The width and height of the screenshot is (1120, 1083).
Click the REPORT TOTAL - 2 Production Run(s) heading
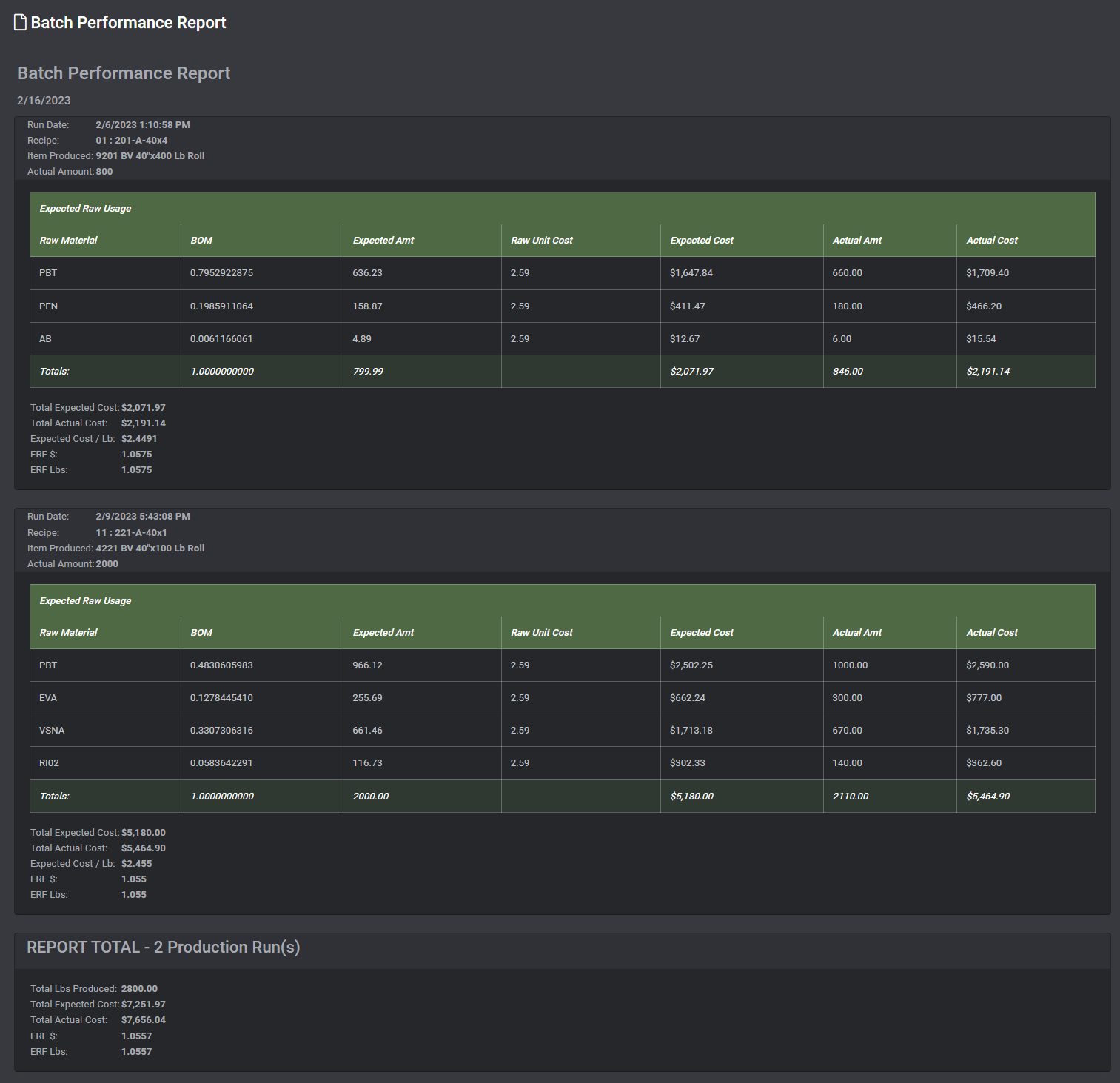tap(163, 948)
